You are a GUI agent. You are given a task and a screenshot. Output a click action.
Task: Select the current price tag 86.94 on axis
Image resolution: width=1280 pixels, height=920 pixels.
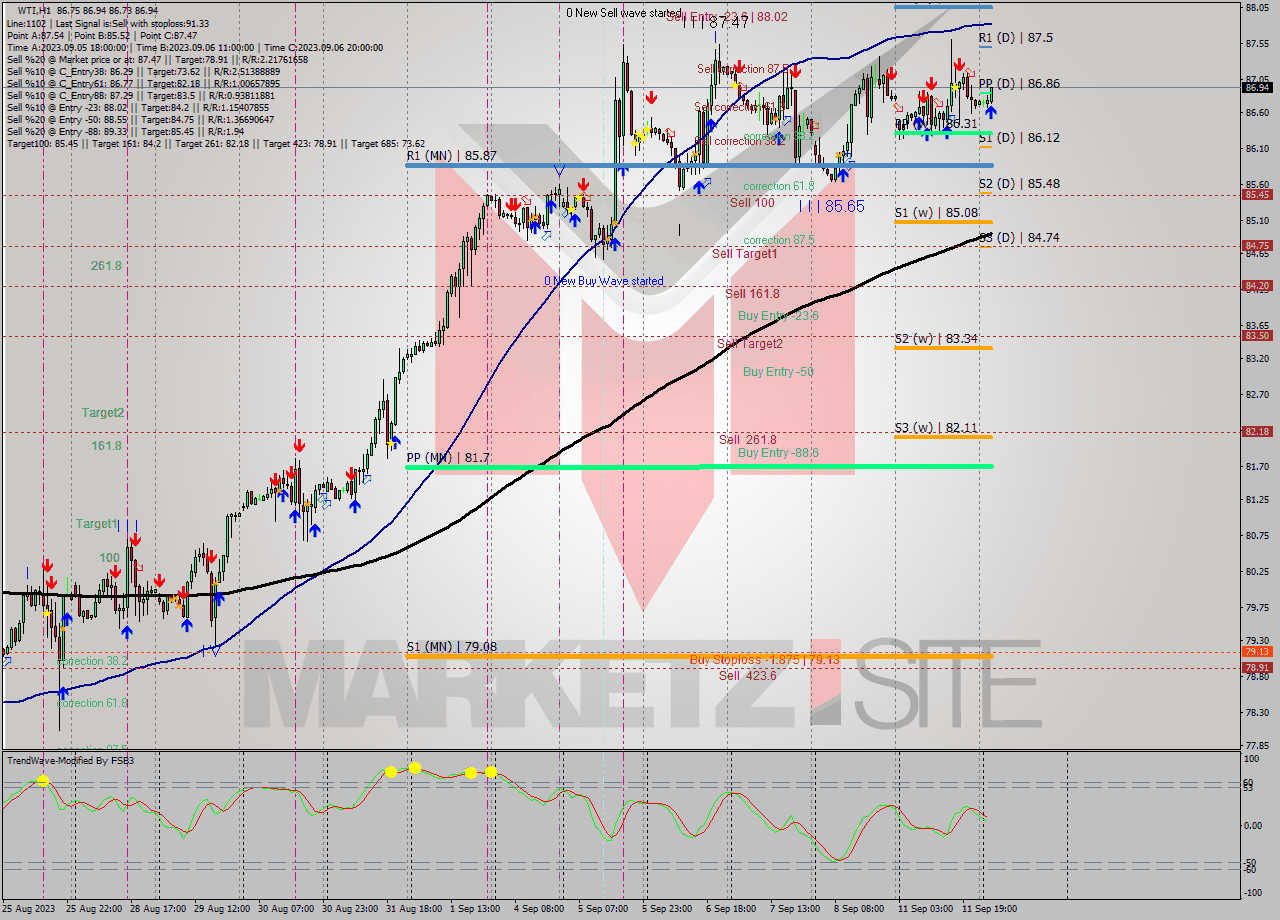(1257, 88)
